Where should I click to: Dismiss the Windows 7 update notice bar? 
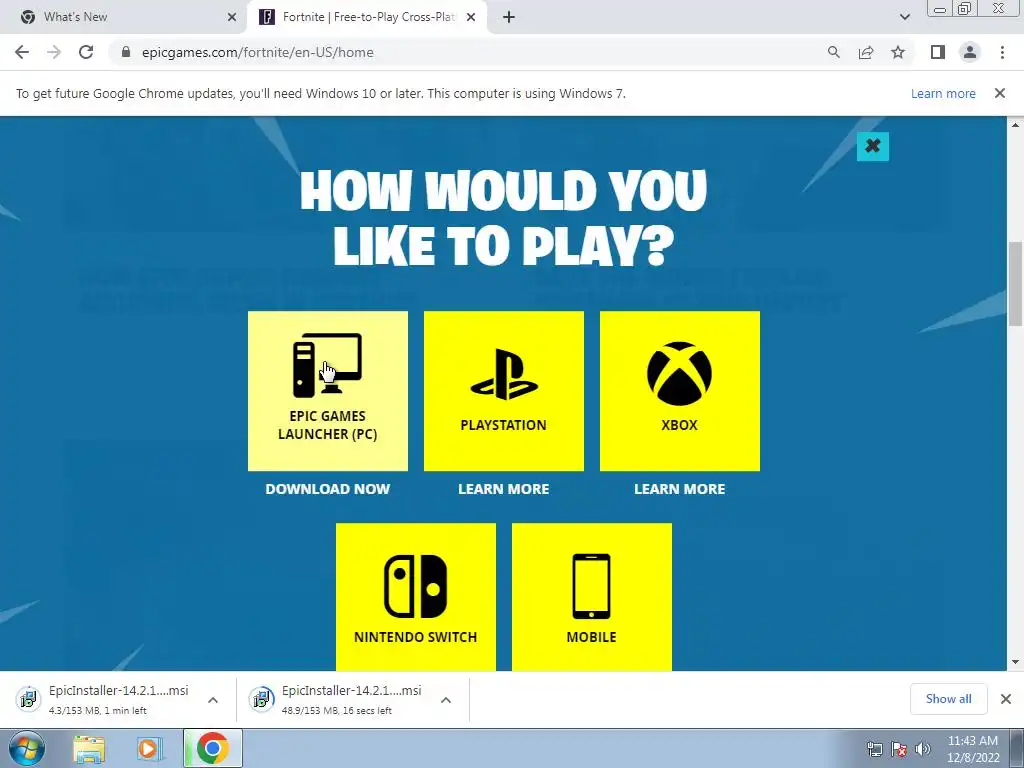click(x=1000, y=93)
